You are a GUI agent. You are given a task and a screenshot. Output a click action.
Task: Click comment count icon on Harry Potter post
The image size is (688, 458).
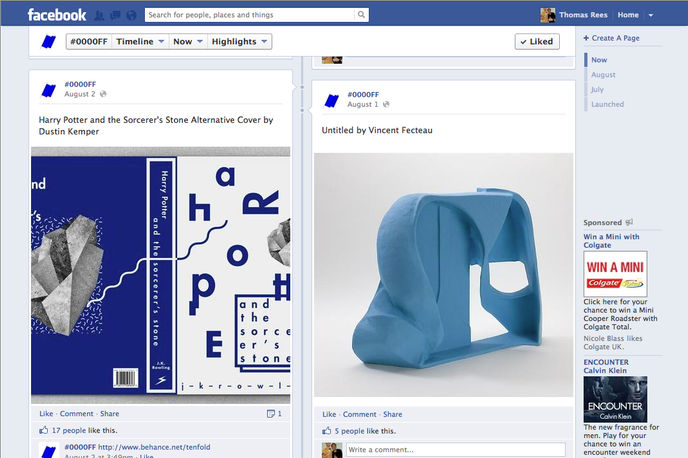click(x=273, y=414)
